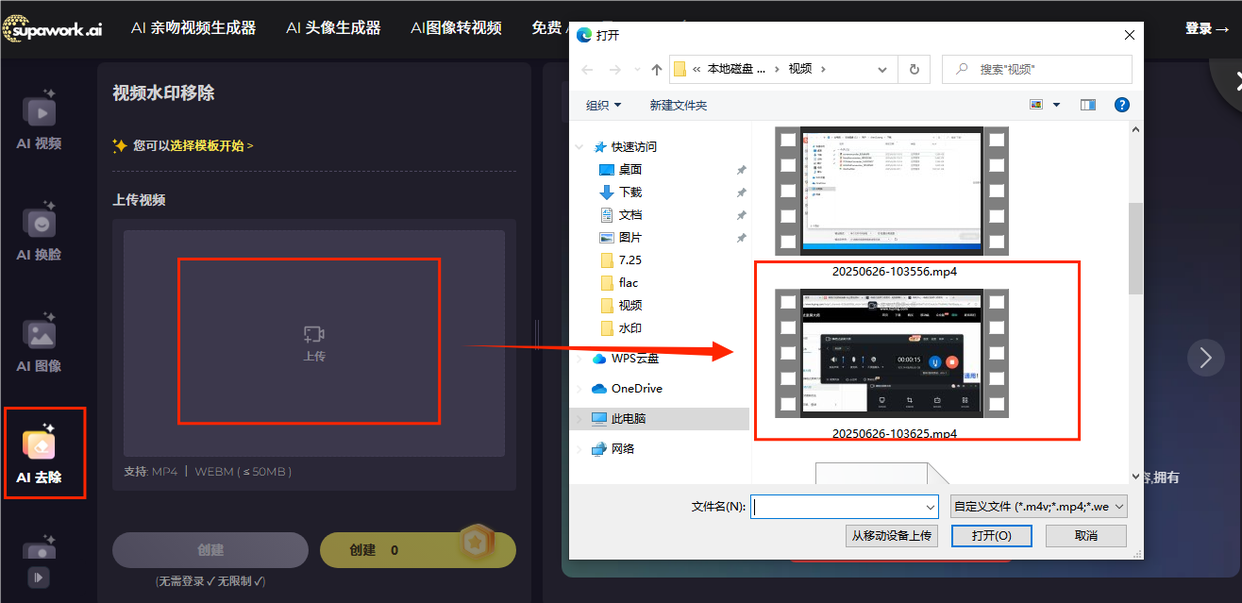
Task: Click the 登录 link
Action: (1207, 28)
